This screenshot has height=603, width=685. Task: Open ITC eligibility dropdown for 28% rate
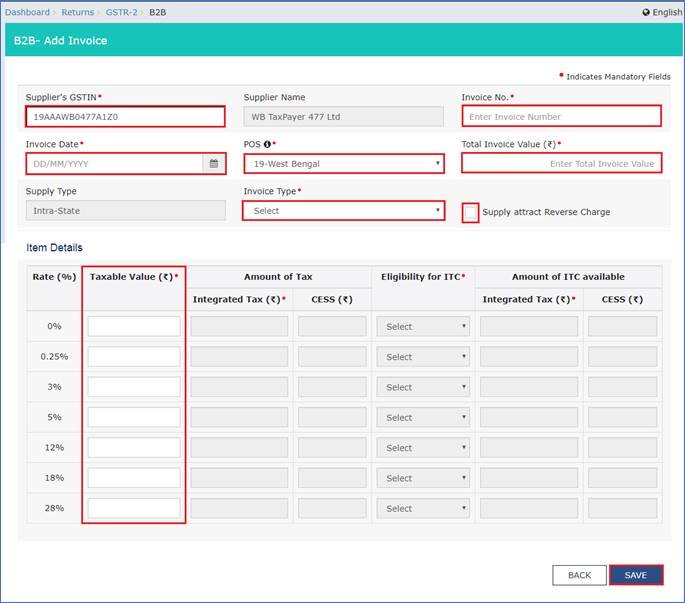[x=423, y=508]
